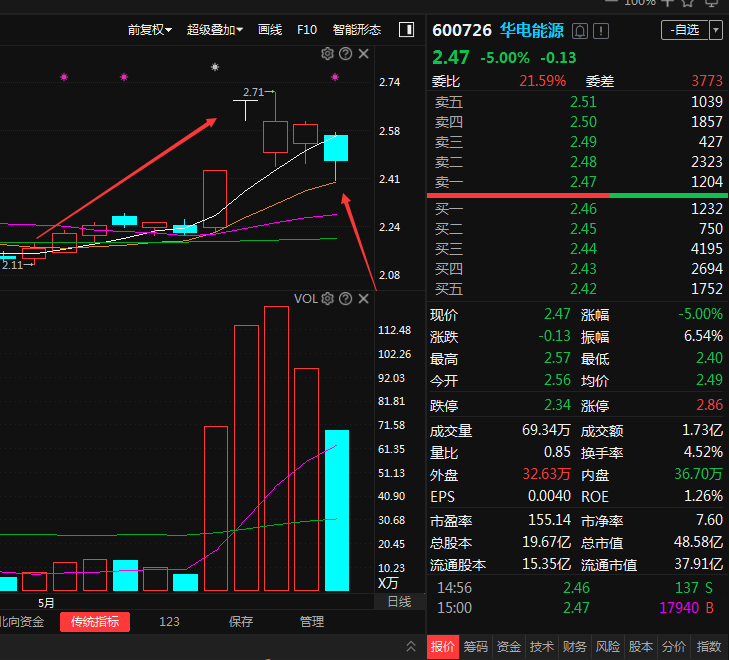
Task: Click the 换手率 value 4.52%
Action: [x=703, y=452]
